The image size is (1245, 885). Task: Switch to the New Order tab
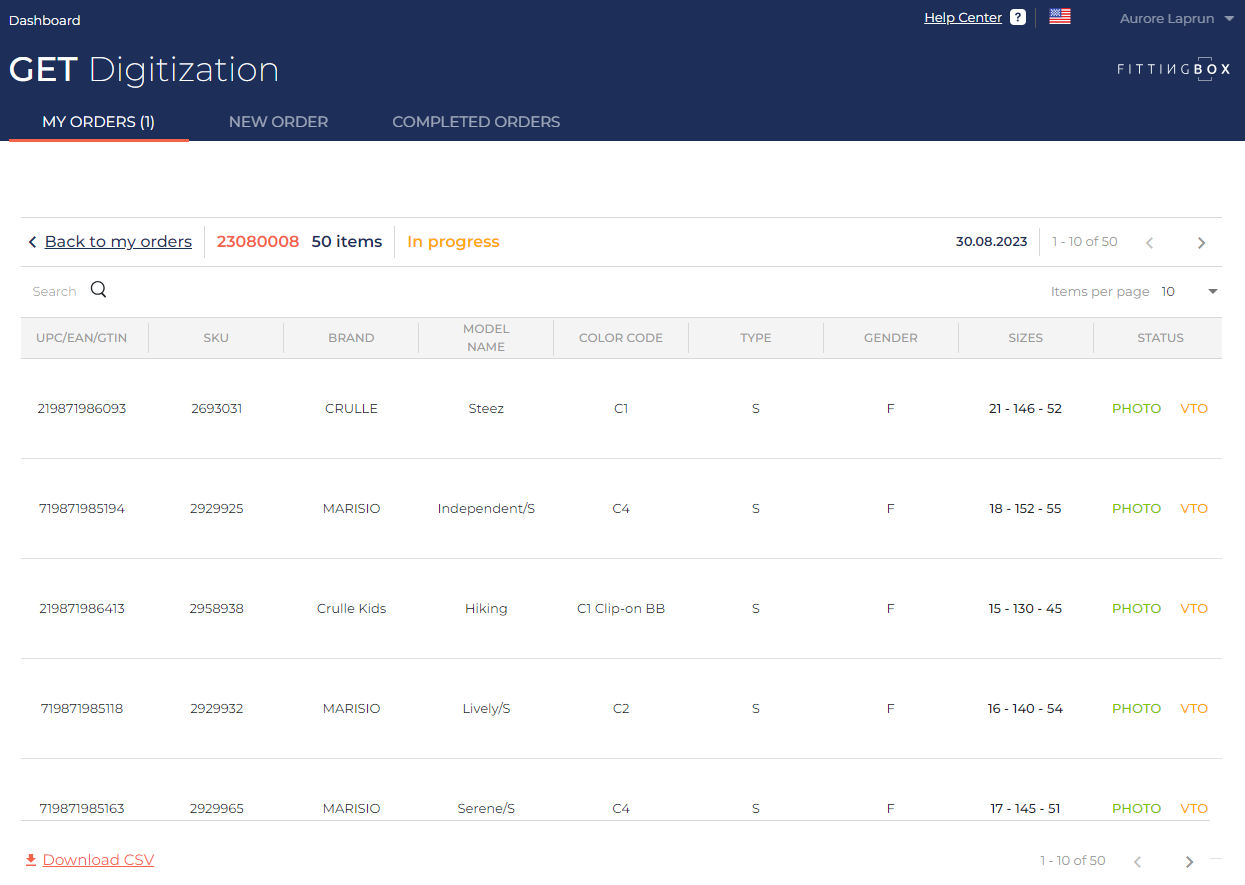(x=278, y=122)
